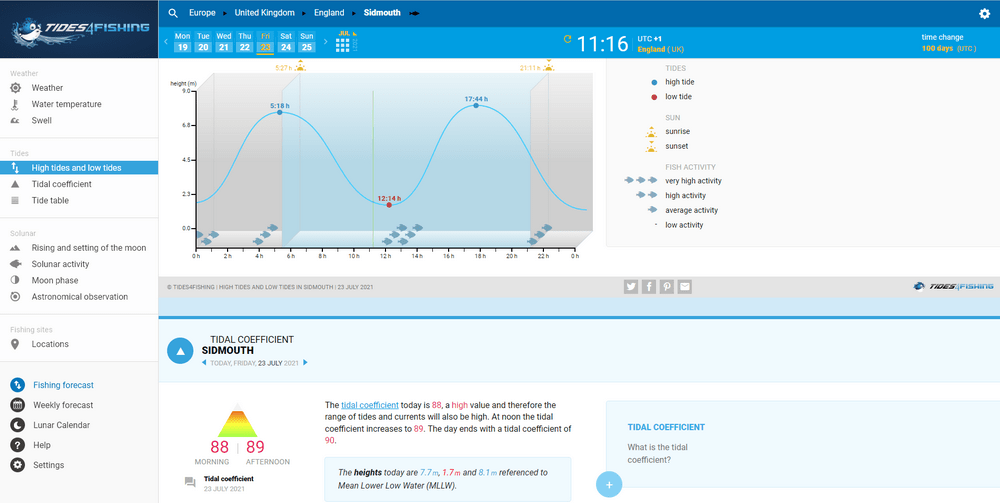Open Tidal coefficient in sidebar
Screen dimensions: 1000x503
tap(61, 184)
